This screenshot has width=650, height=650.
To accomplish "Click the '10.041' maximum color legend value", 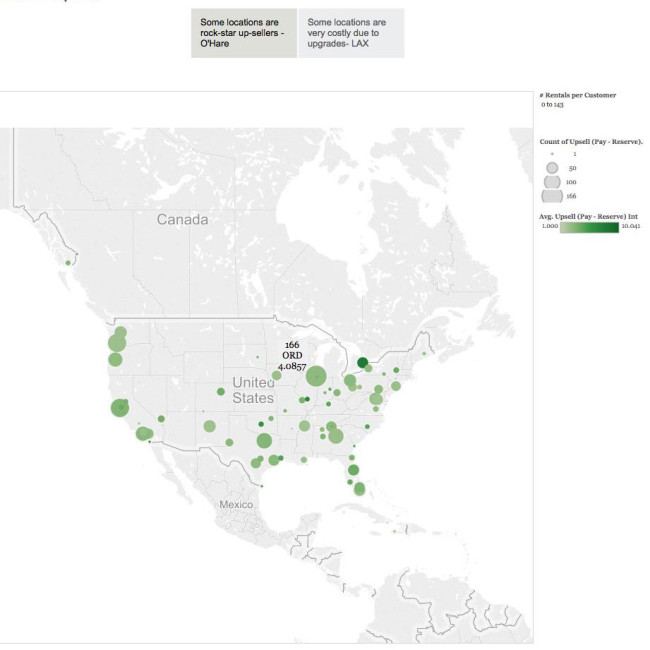I will 631,226.
